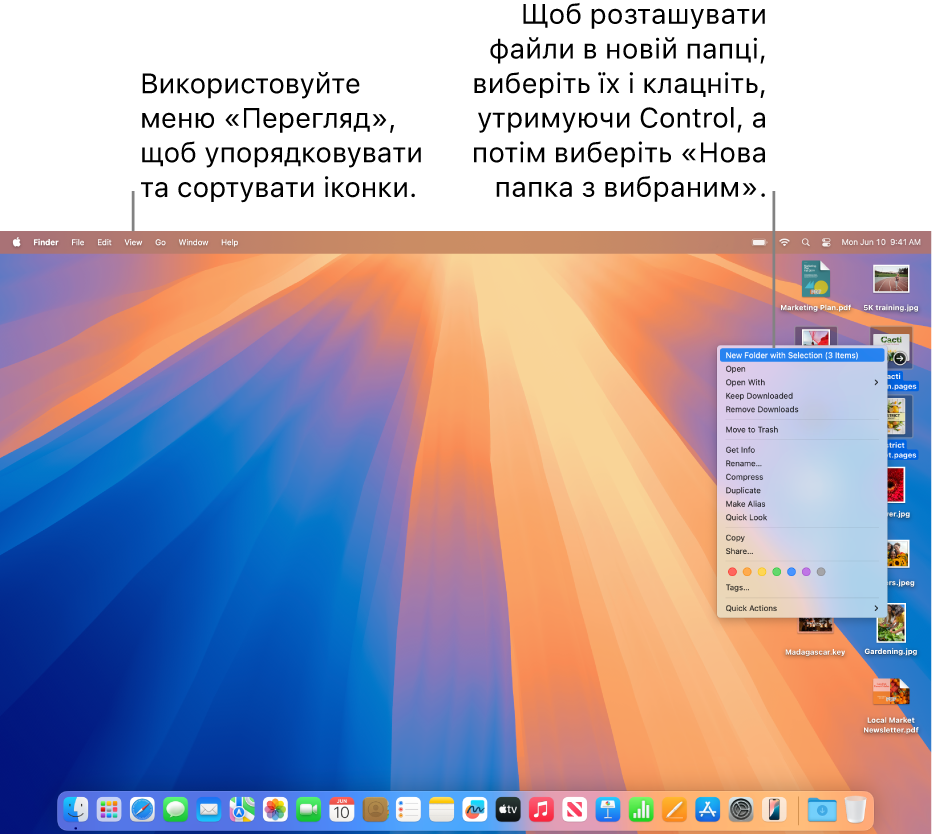Screen dimensions: 934x835
Task: Open the Edit menu
Action: (x=104, y=242)
